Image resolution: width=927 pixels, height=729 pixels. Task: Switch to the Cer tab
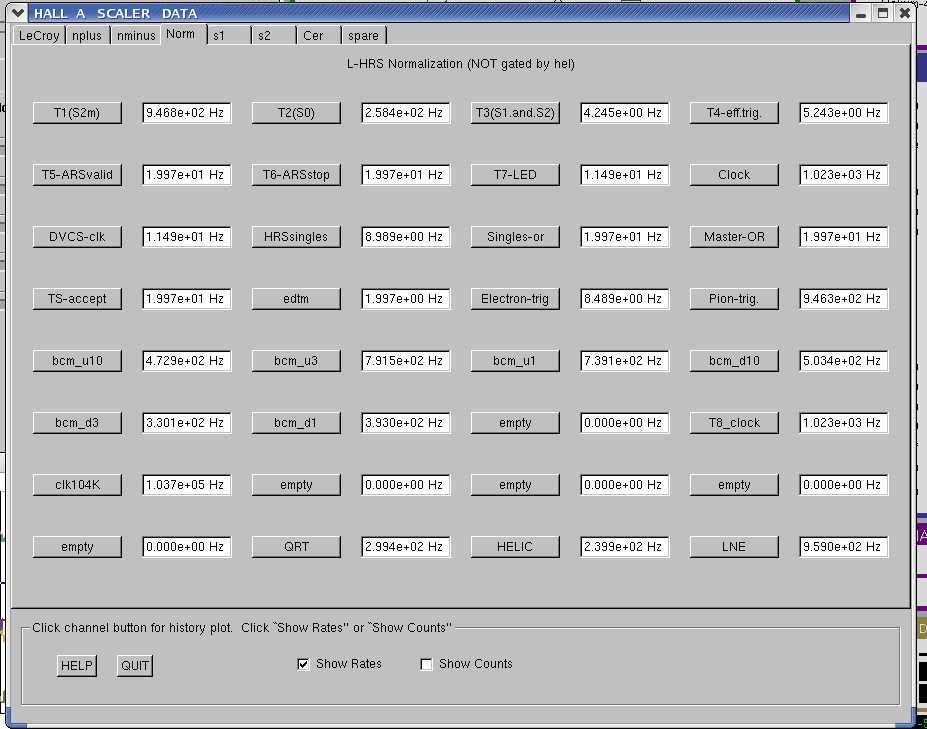point(319,35)
